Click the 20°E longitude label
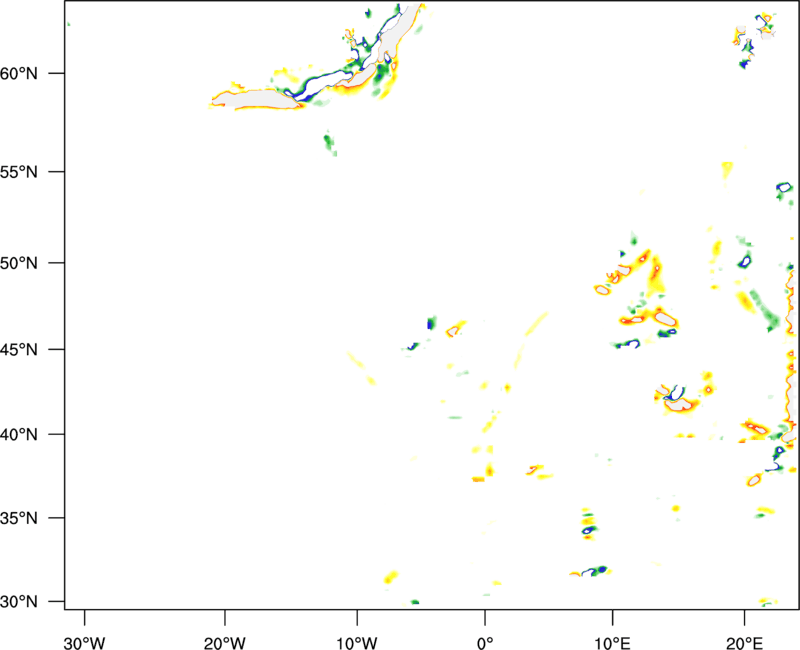 point(744,643)
